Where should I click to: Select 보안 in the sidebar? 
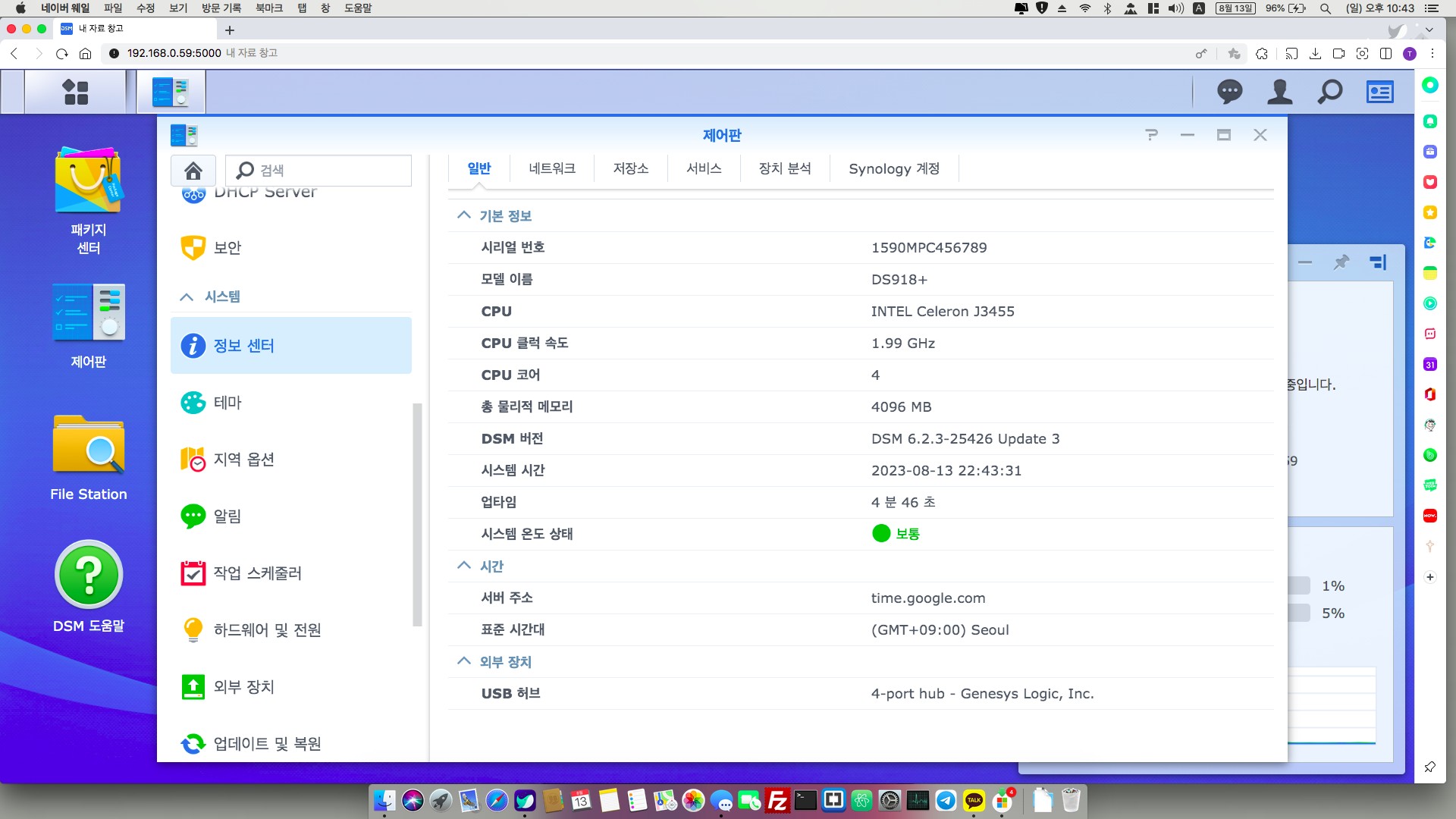[227, 248]
